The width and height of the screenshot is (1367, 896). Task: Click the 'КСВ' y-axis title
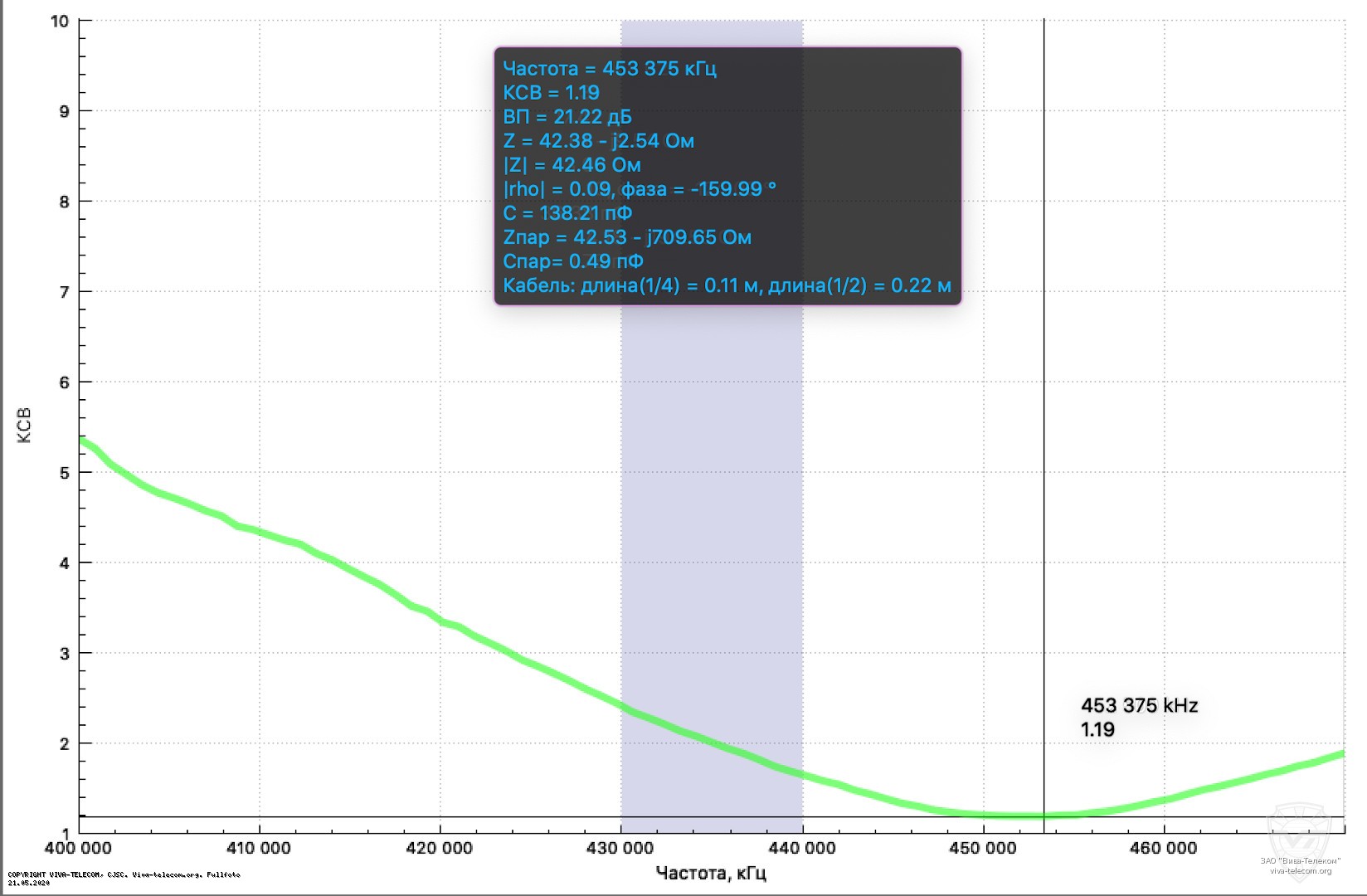tap(24, 425)
